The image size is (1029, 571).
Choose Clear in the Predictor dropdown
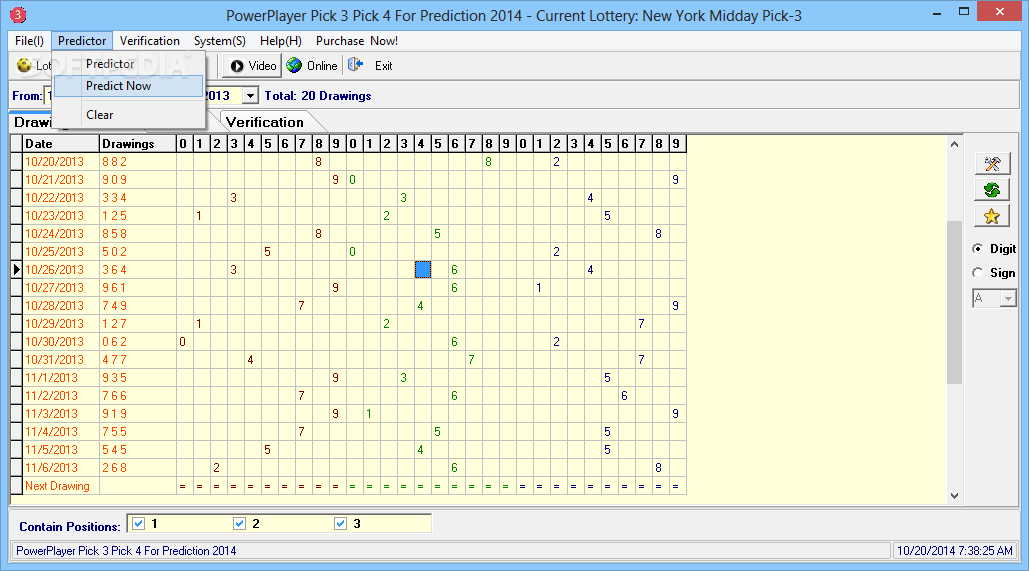point(129,115)
